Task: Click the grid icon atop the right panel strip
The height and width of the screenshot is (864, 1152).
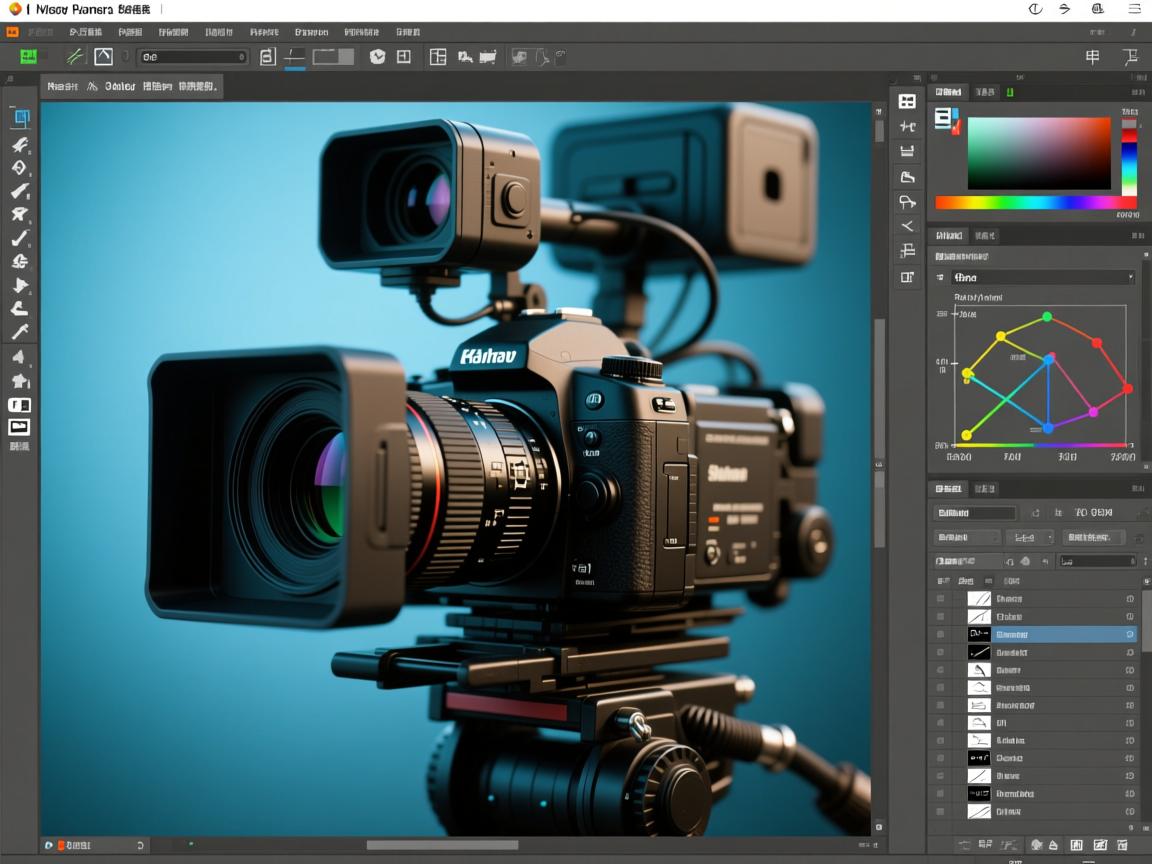Action: tap(907, 101)
